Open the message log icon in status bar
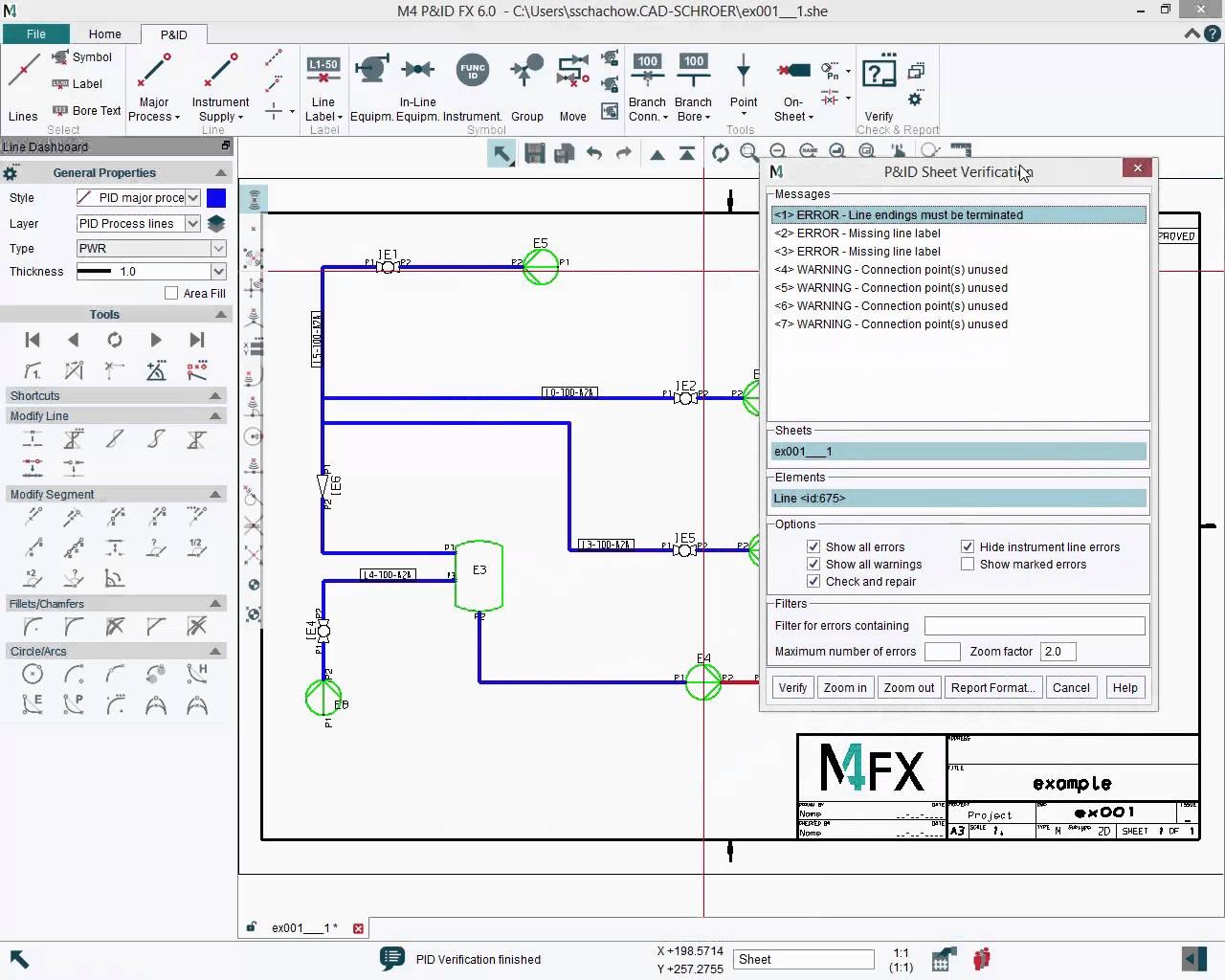 391,958
